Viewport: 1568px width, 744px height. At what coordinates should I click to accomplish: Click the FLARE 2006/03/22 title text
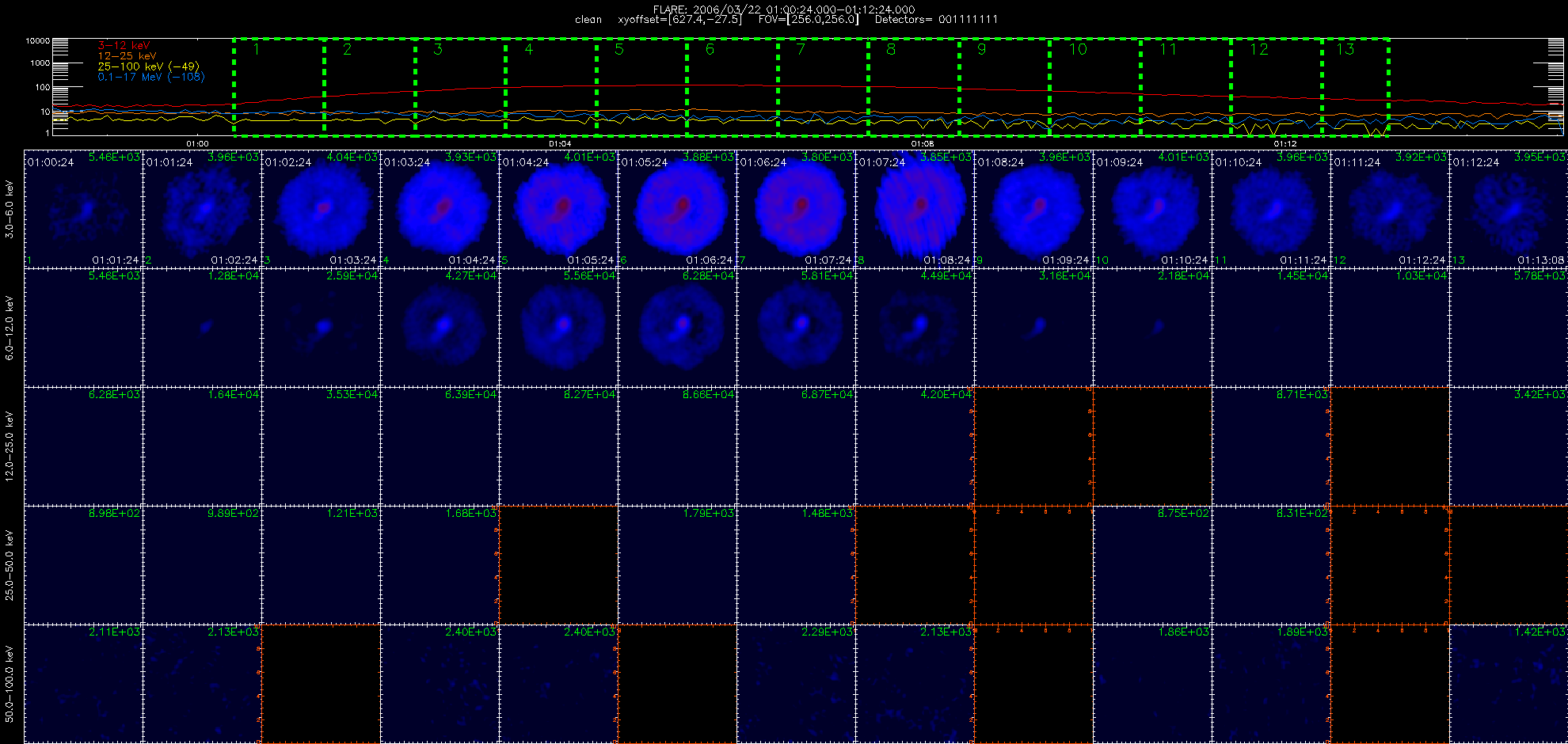coord(784,9)
